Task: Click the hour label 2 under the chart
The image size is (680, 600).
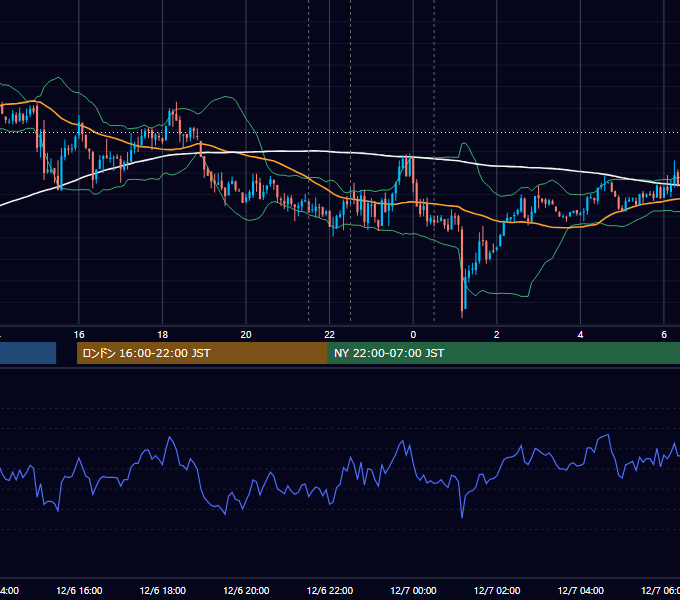Action: tap(497, 335)
